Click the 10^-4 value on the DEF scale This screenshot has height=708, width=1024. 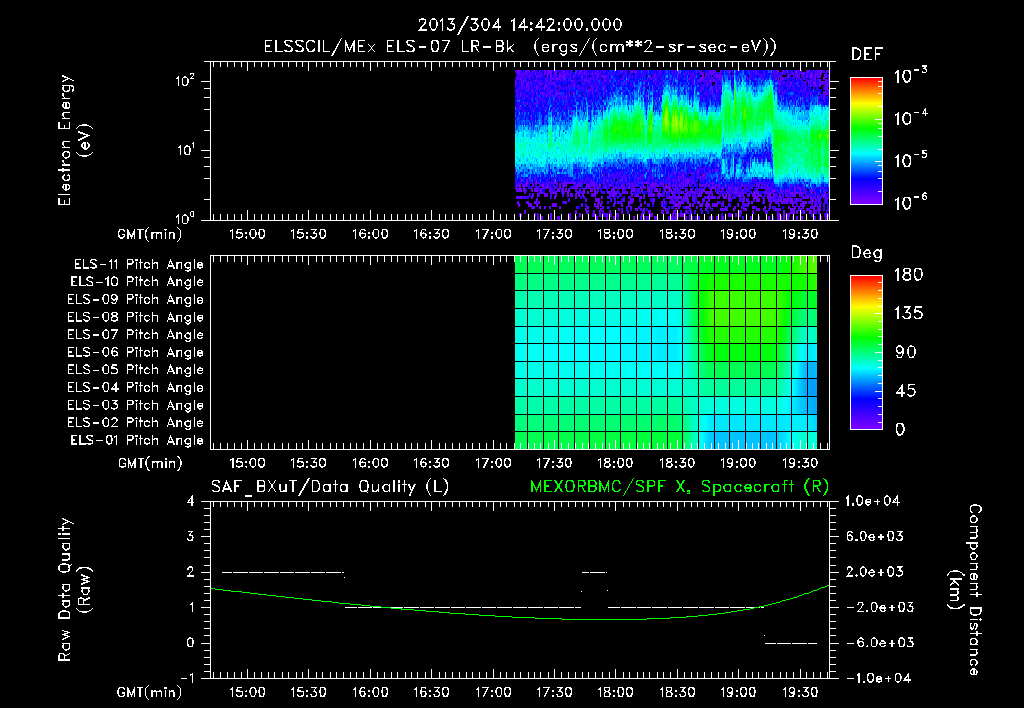tap(910, 118)
